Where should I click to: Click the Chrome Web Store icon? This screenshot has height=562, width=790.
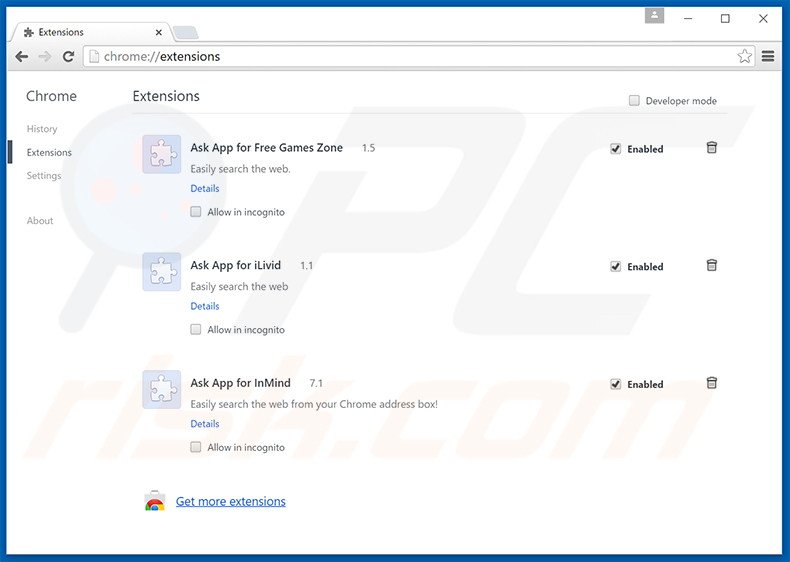tap(155, 501)
